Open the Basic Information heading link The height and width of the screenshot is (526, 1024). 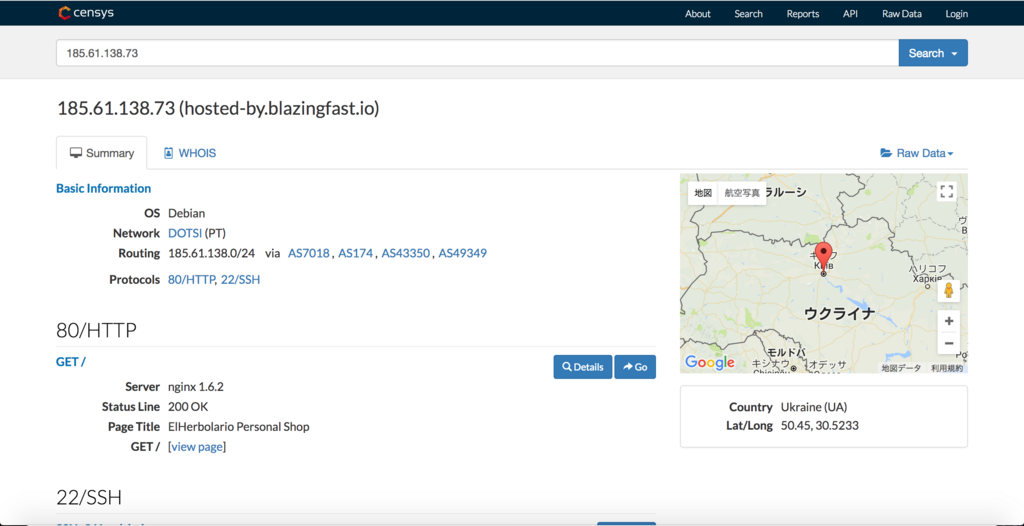click(103, 188)
